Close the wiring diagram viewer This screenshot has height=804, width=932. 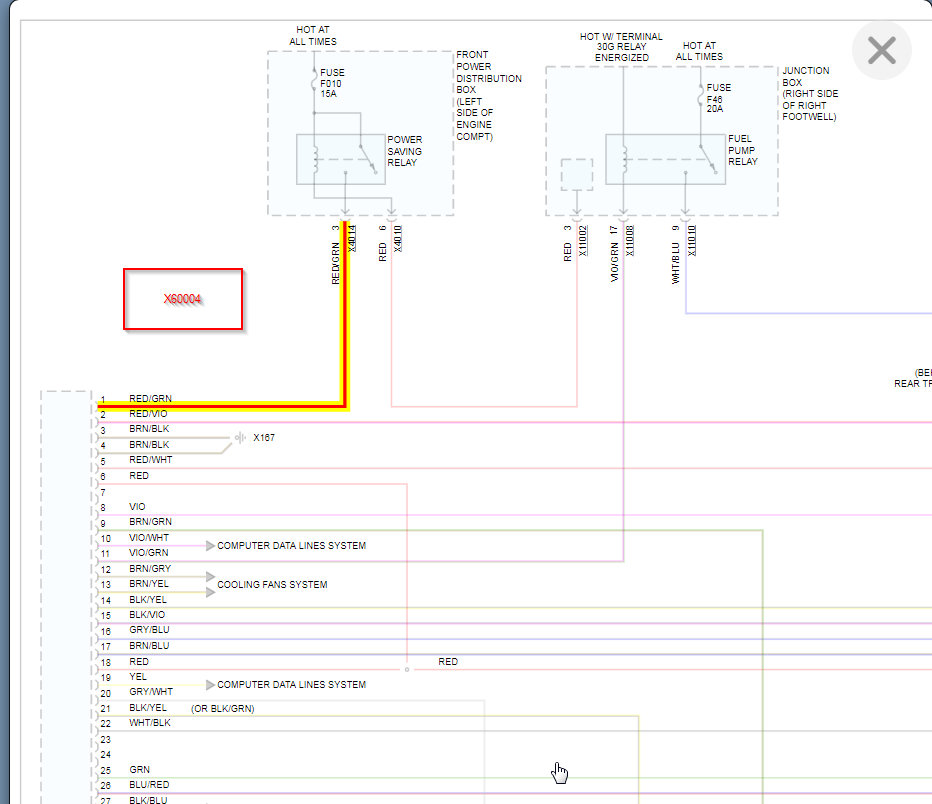coord(881,50)
